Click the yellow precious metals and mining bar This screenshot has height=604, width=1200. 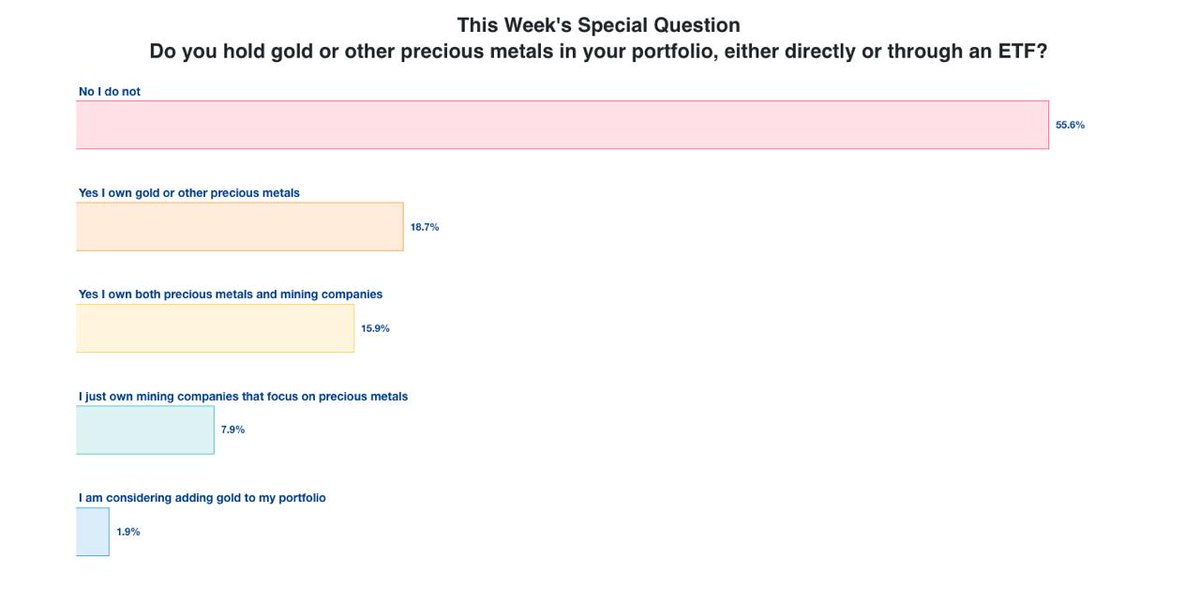click(x=215, y=329)
